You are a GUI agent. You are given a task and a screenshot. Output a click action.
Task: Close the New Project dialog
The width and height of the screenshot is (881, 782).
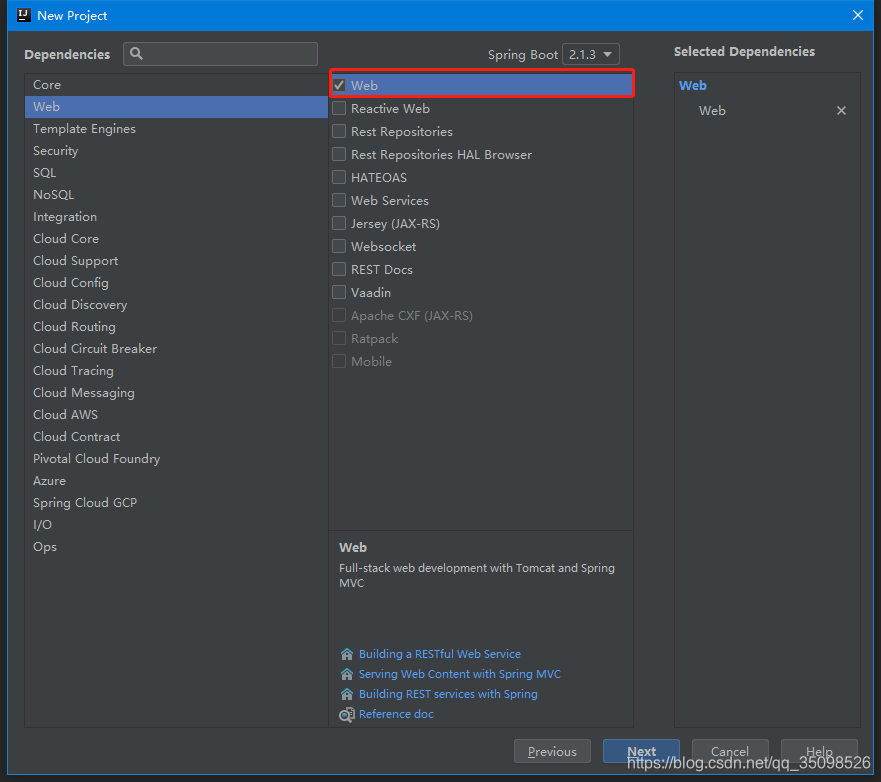pos(857,15)
